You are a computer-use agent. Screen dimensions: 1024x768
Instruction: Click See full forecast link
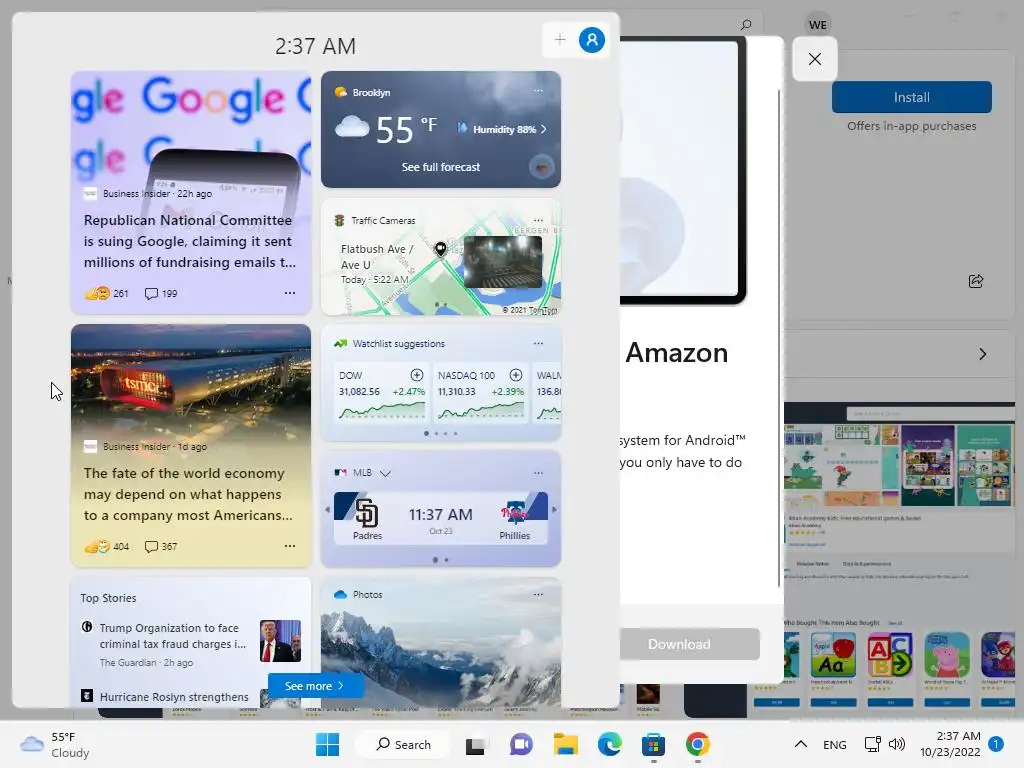pos(441,167)
